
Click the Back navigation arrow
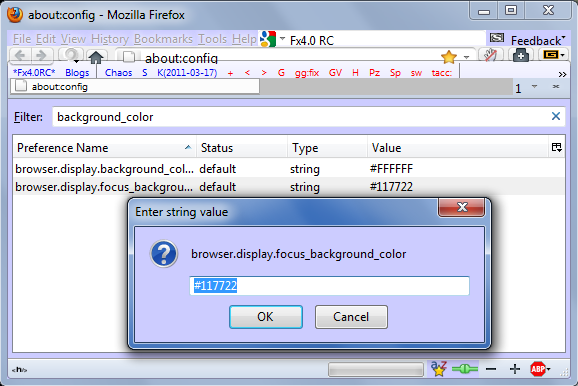20,55
